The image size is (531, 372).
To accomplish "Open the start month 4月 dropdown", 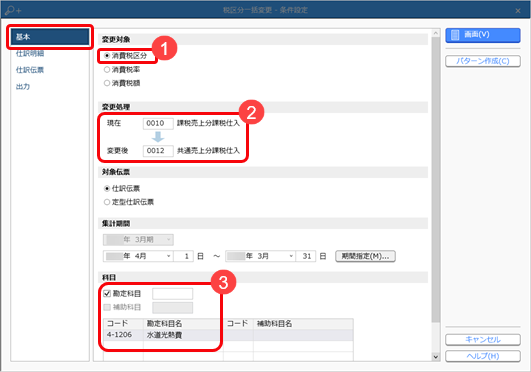I will [138, 256].
